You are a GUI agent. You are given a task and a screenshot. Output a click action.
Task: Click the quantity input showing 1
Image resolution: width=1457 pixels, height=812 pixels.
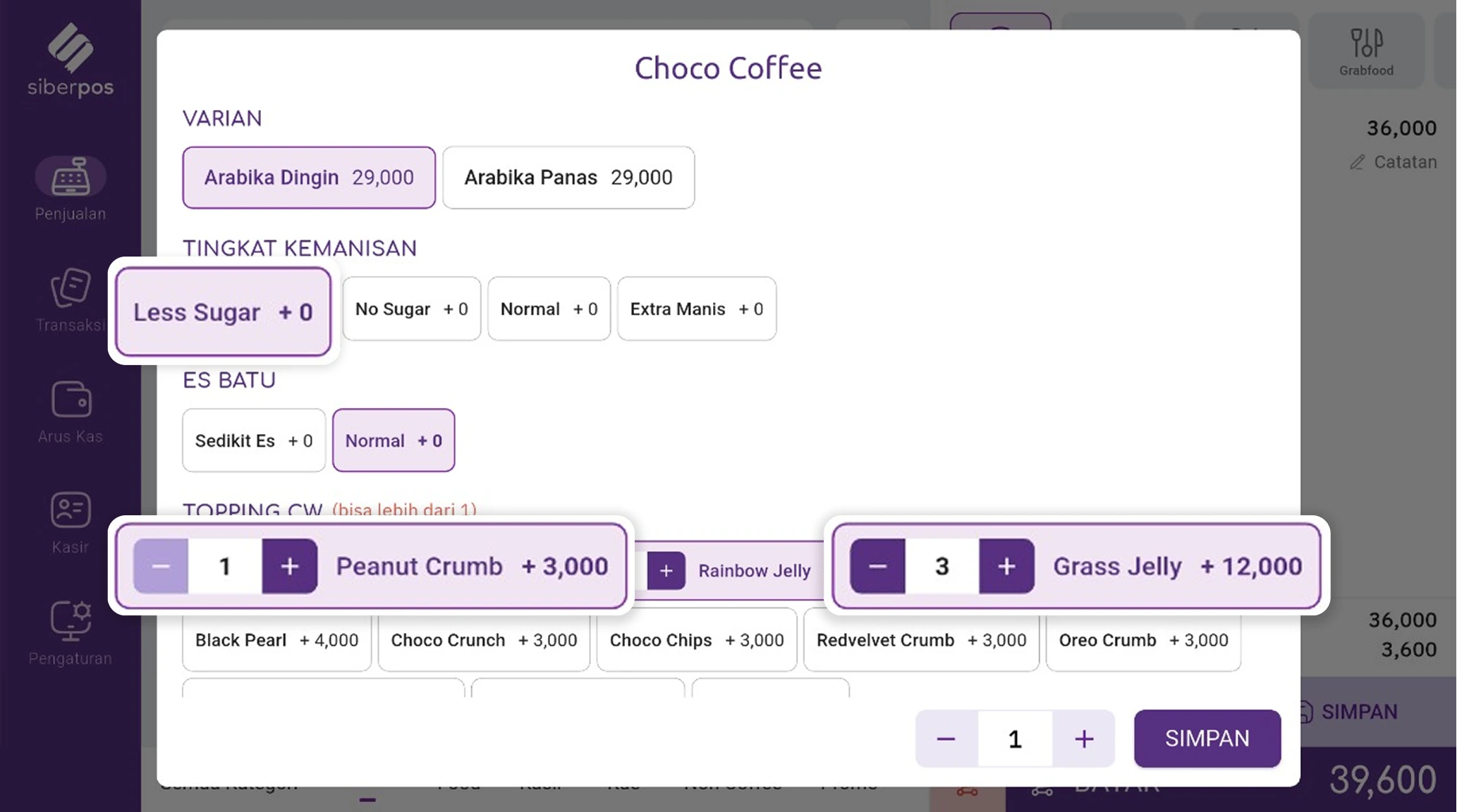coord(1013,738)
